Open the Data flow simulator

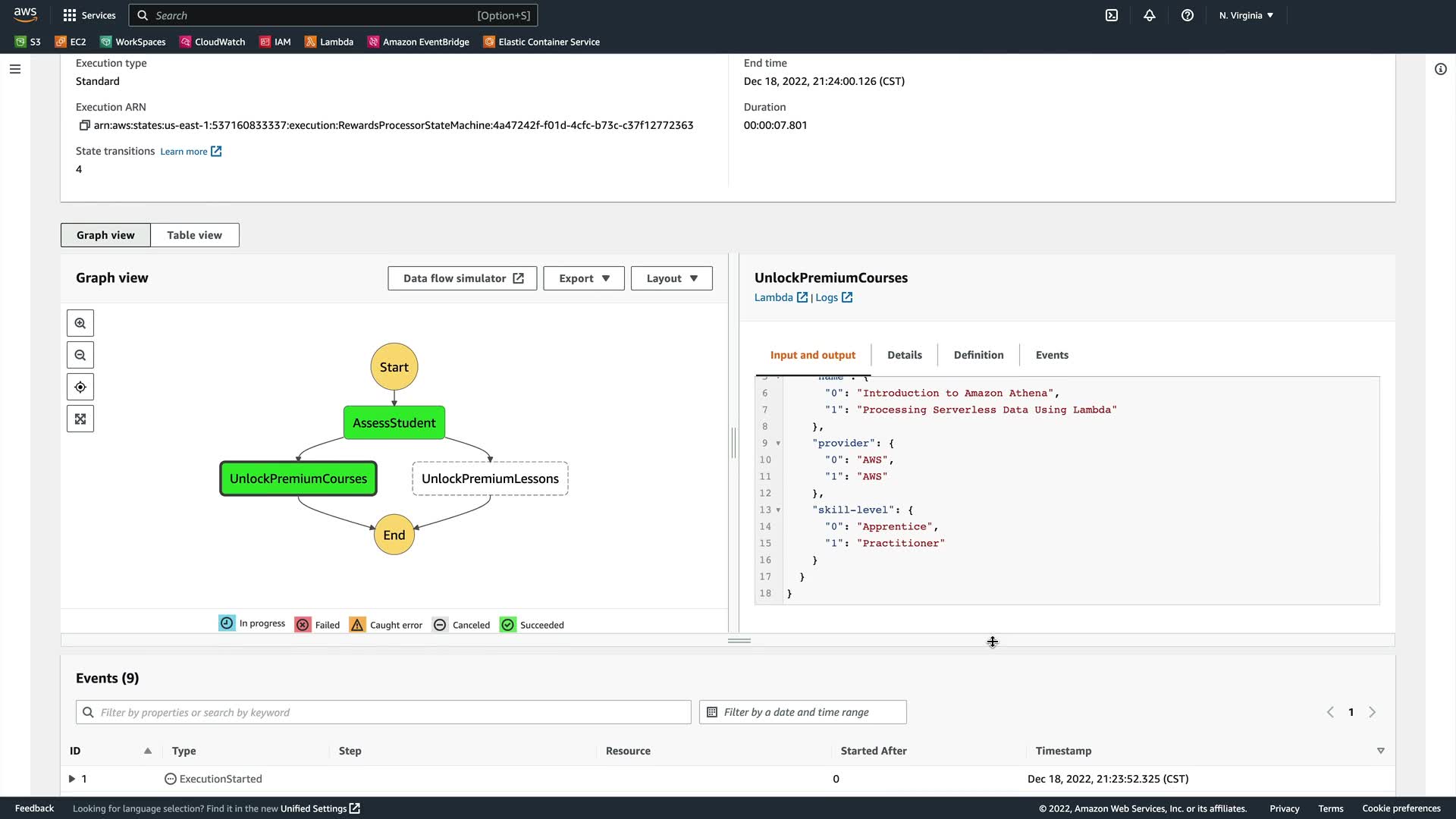[x=463, y=278]
